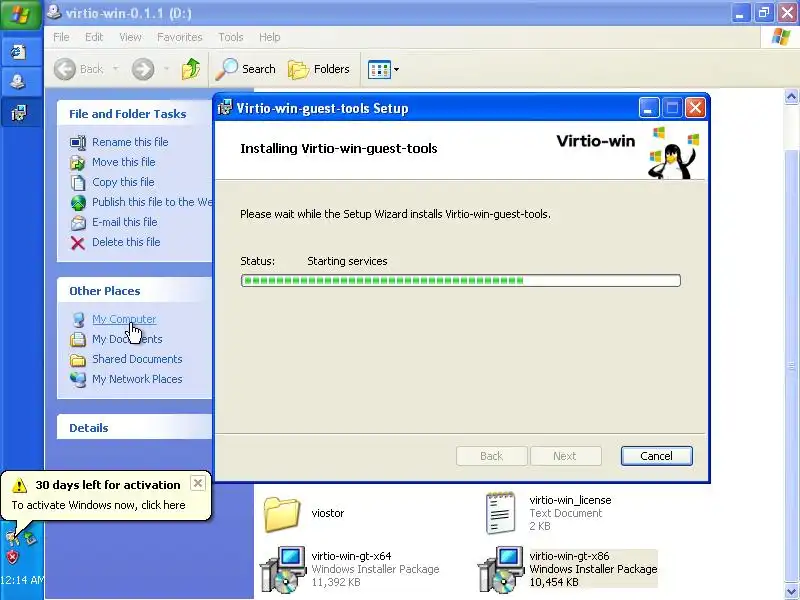Collapse the File and Folder Tasks header

point(135,114)
